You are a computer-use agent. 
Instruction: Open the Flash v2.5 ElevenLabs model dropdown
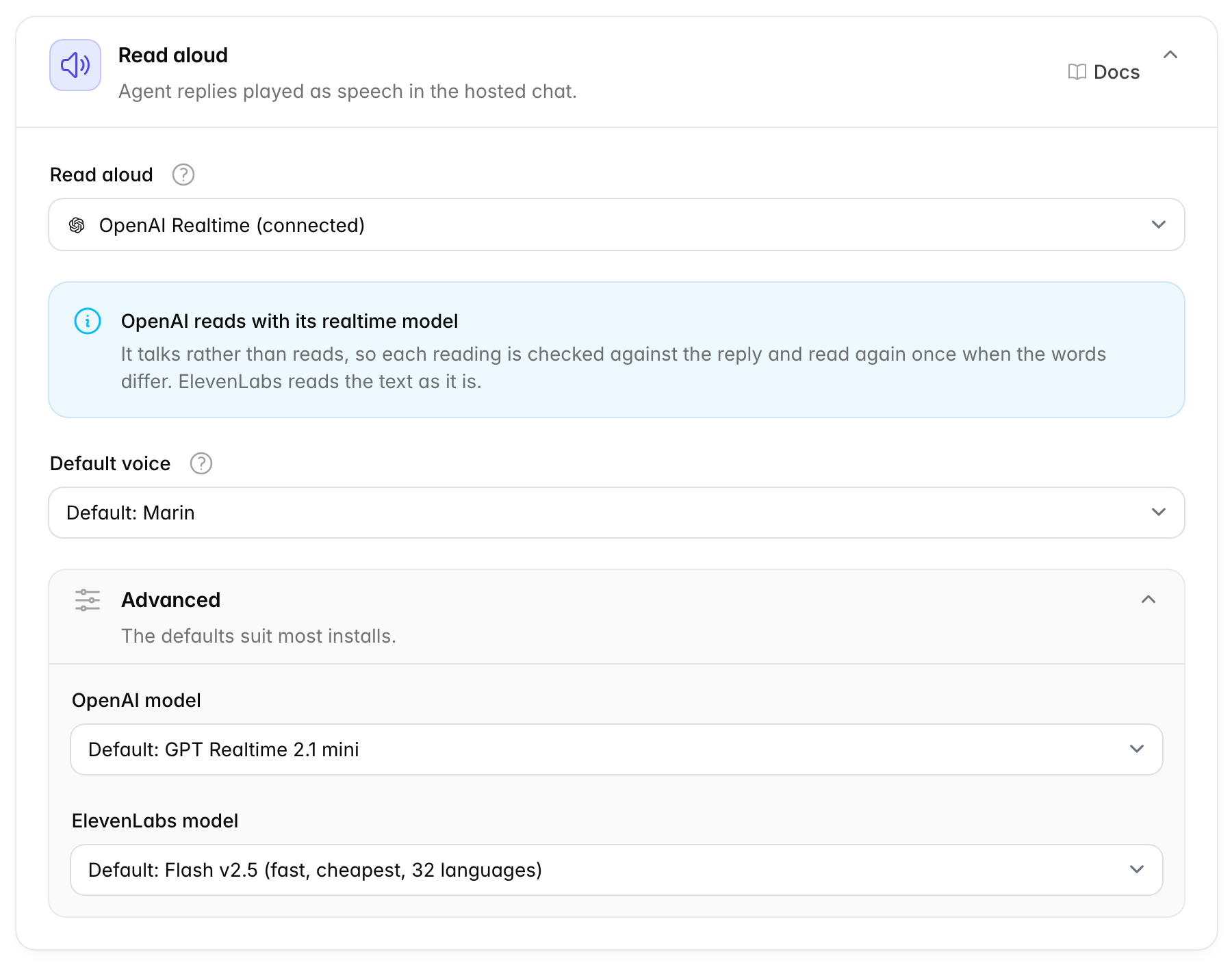coord(617,870)
